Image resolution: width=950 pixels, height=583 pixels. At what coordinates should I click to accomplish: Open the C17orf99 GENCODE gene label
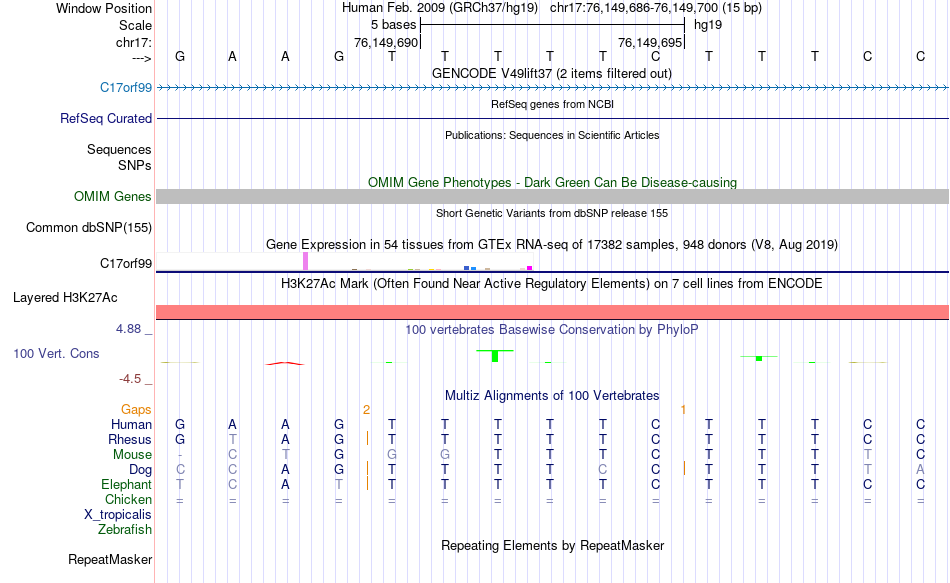pyautogui.click(x=125, y=87)
